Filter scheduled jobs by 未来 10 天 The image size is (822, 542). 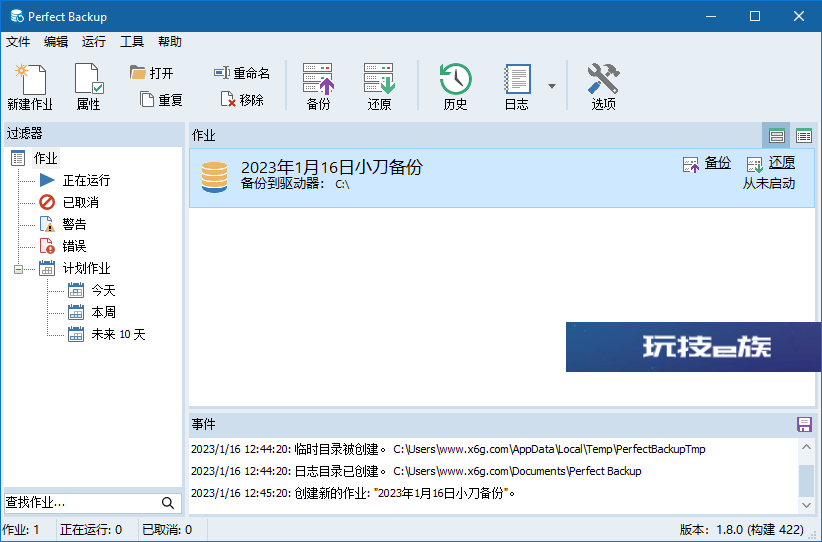pos(118,334)
